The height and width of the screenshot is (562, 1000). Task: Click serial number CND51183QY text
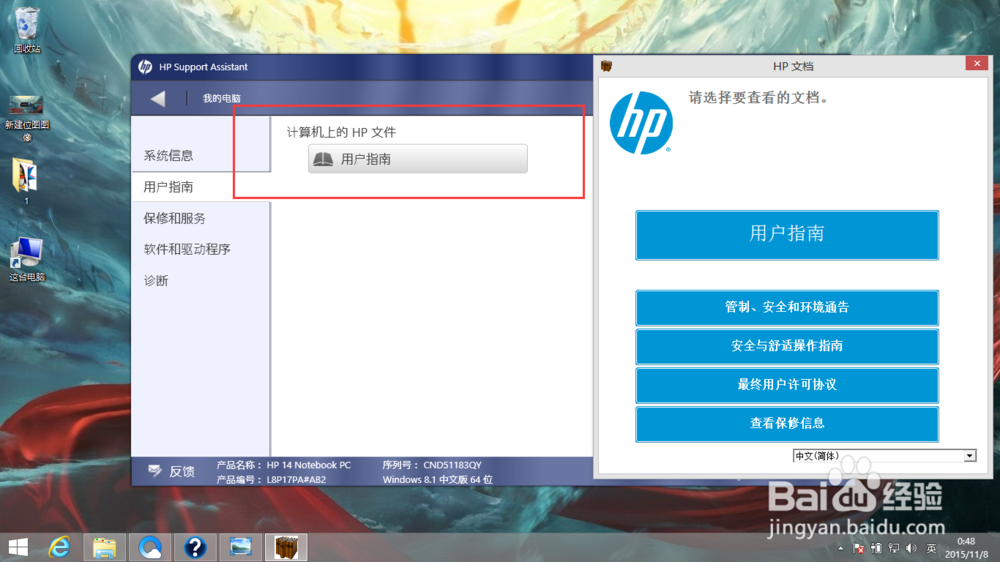(452, 465)
